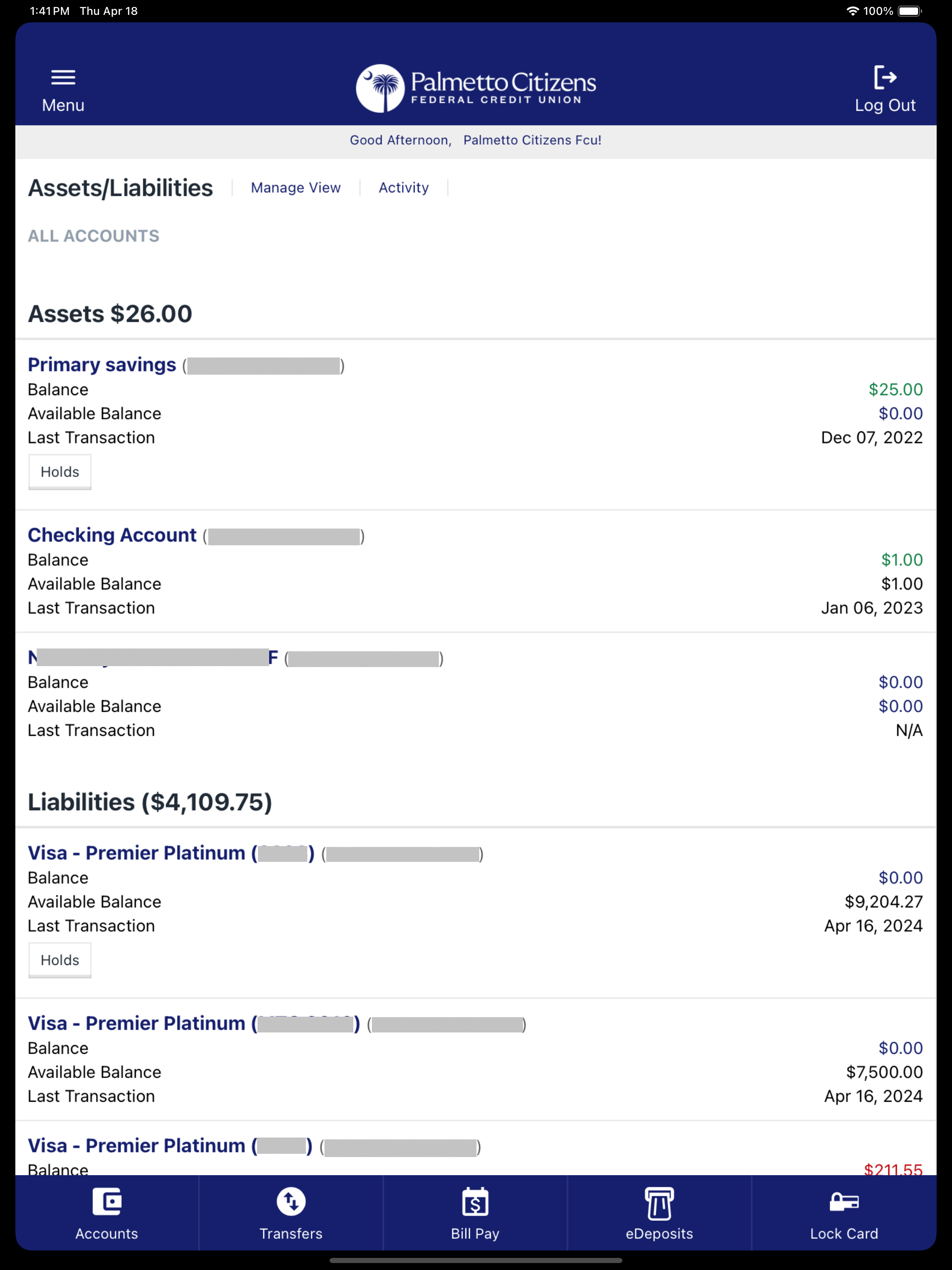Open the hamburger Menu icon

tap(63, 78)
